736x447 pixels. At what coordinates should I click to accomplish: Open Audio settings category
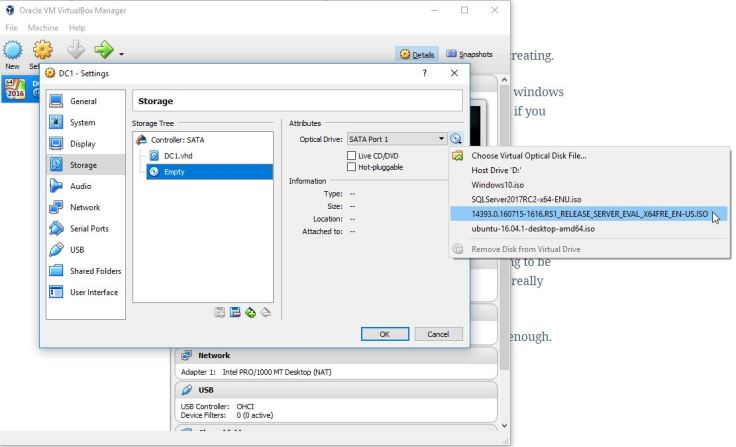(85, 186)
